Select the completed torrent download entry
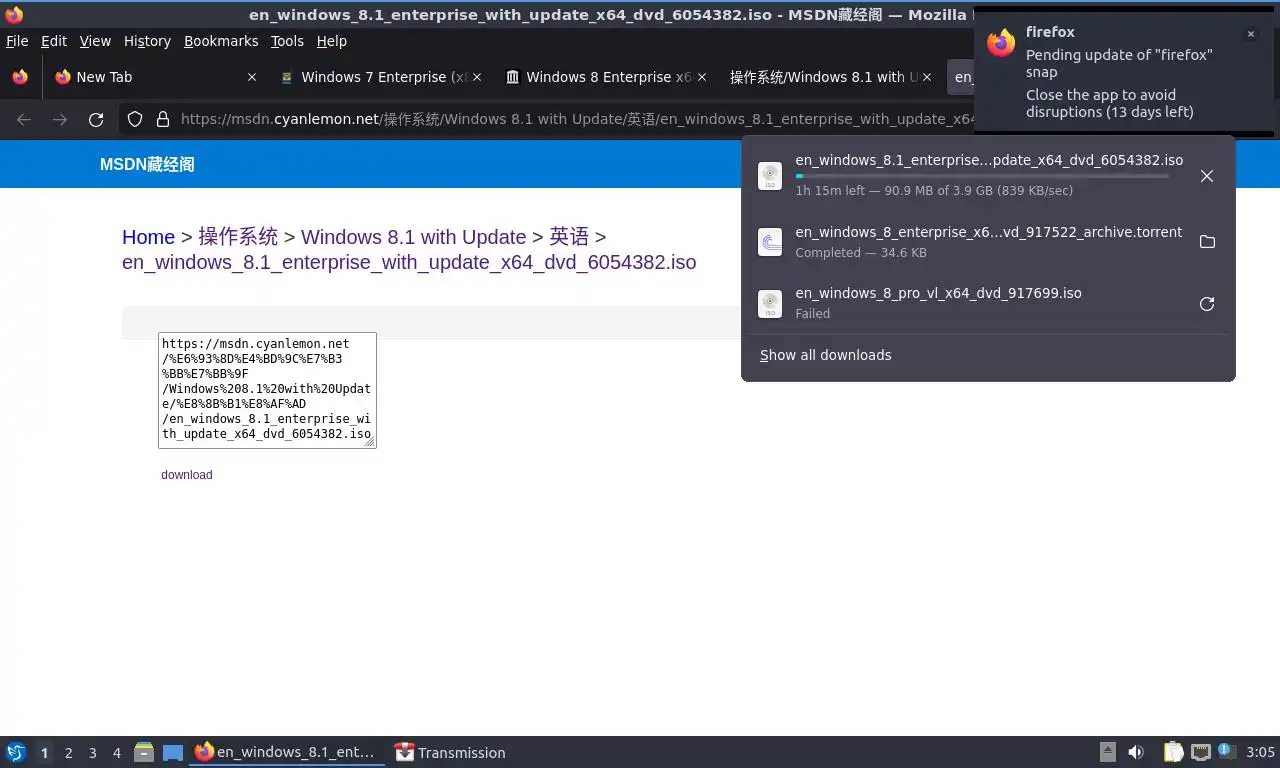 point(988,241)
